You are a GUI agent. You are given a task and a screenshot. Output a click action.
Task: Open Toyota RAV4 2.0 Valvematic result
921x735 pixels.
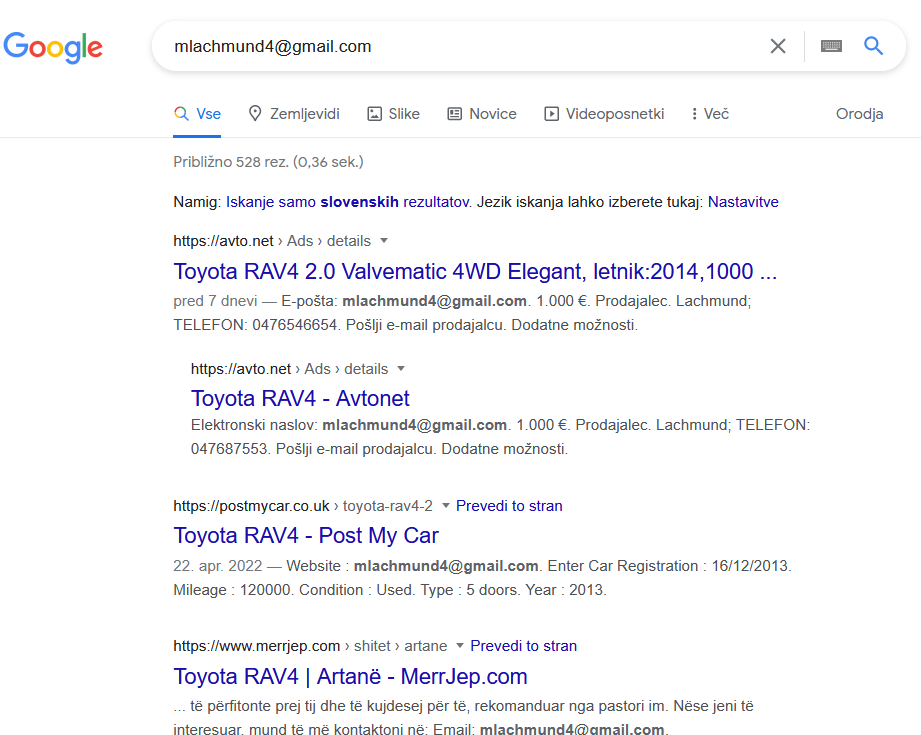tap(475, 271)
